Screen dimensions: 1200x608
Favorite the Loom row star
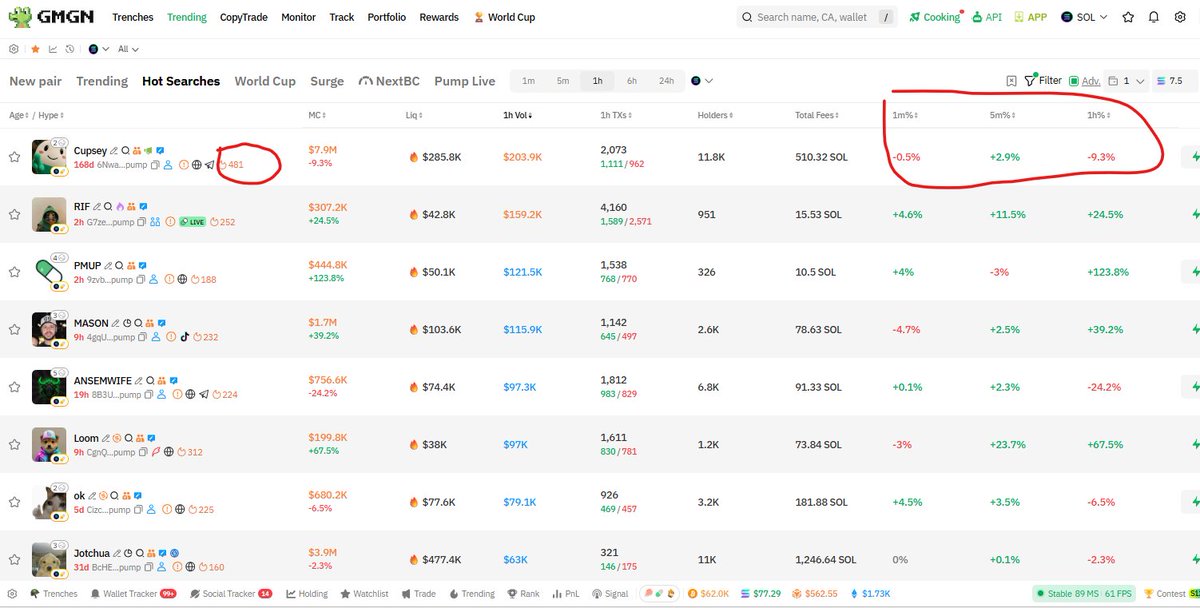click(x=15, y=443)
